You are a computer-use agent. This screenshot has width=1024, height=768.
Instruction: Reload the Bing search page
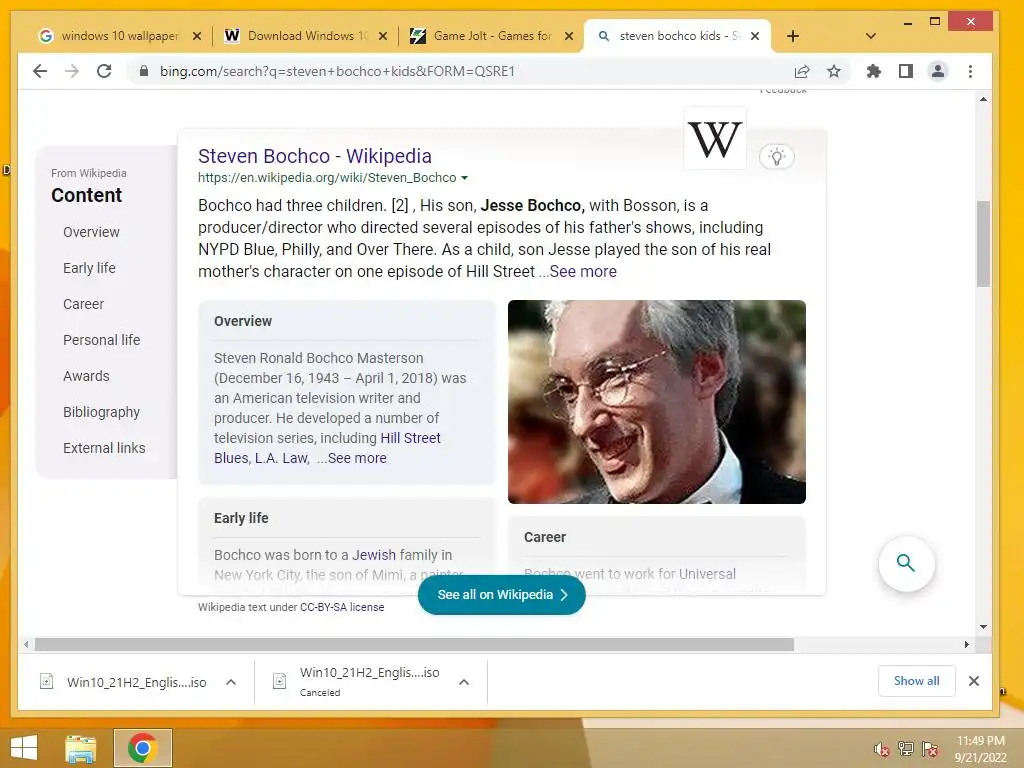(104, 71)
